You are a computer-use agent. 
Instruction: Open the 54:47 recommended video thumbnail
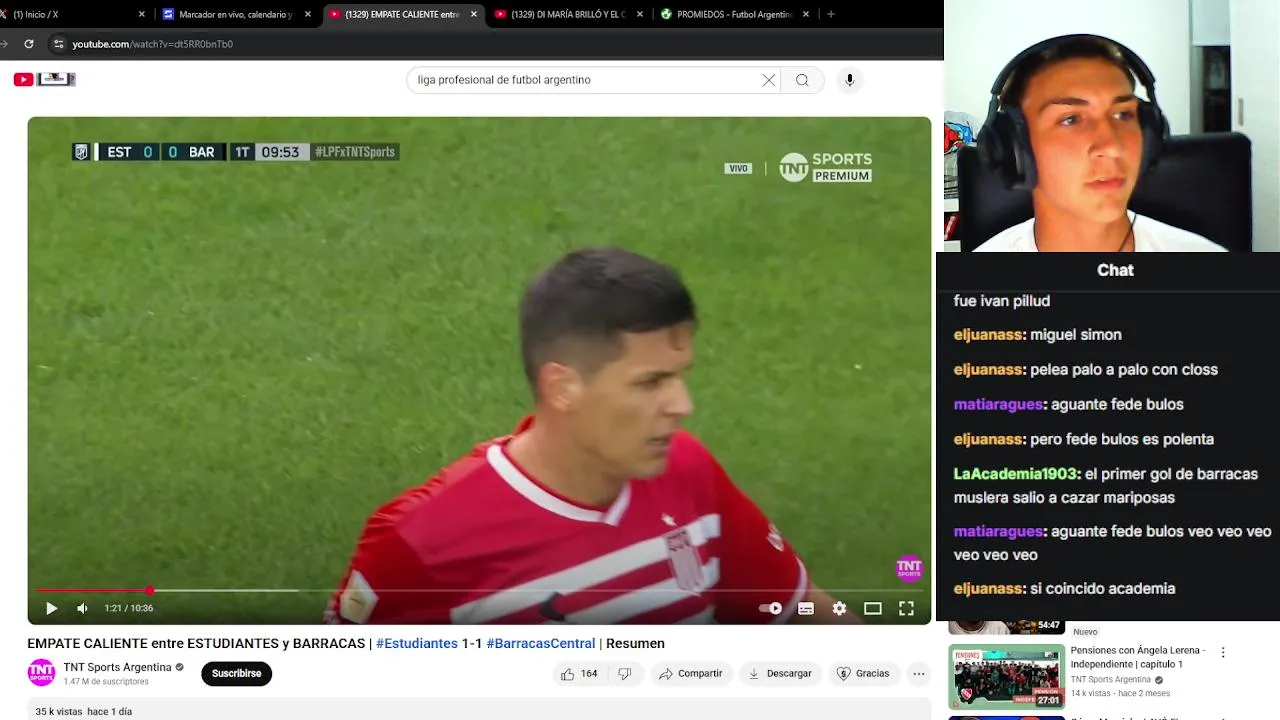point(1006,627)
